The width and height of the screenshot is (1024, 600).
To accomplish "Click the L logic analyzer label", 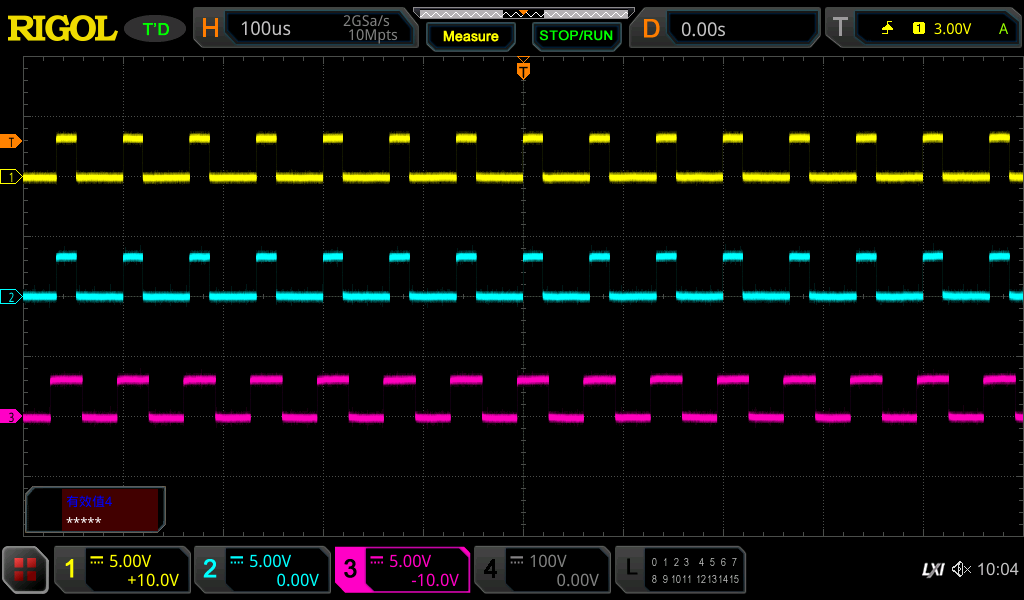I will pyautogui.click(x=631, y=569).
